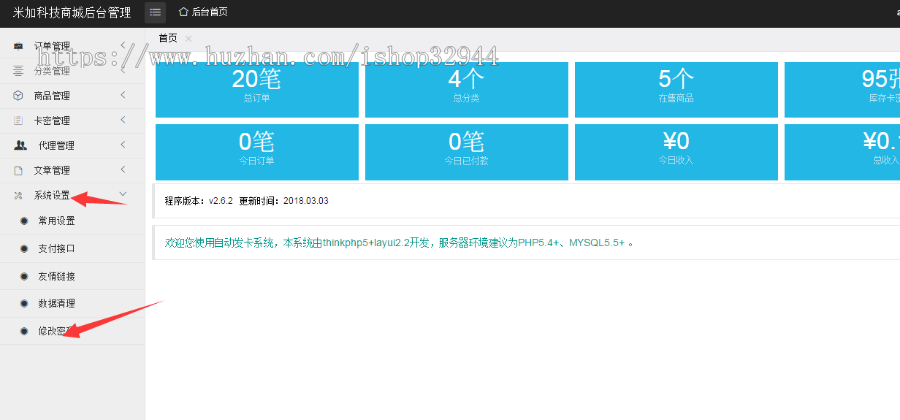This screenshot has width=900, height=420.
Task: Click the version text v2.6.2
Action: pos(220,201)
